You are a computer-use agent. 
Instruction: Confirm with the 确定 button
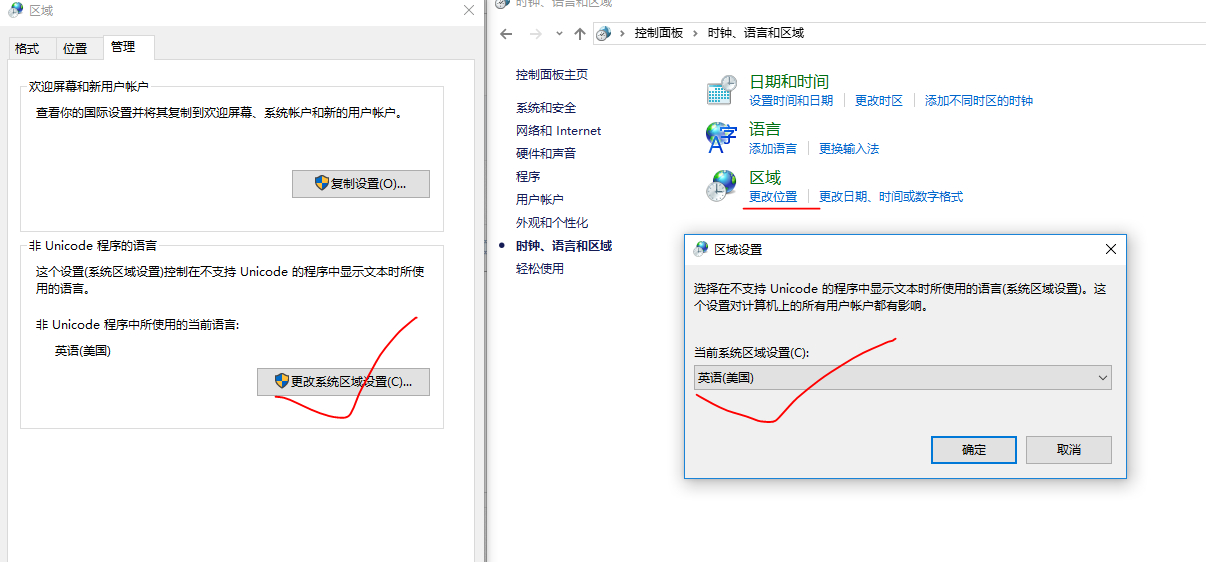click(x=974, y=450)
